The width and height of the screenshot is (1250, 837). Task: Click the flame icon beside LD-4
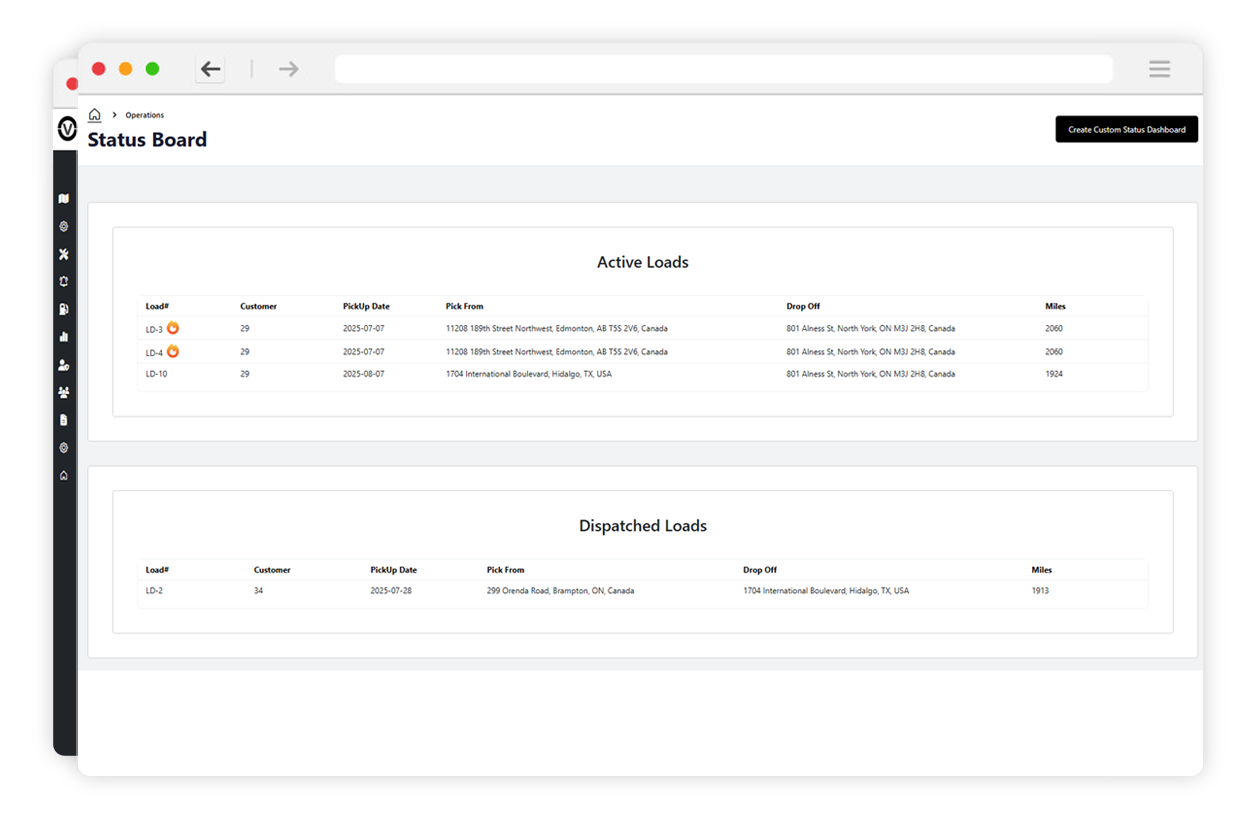pyautogui.click(x=174, y=351)
